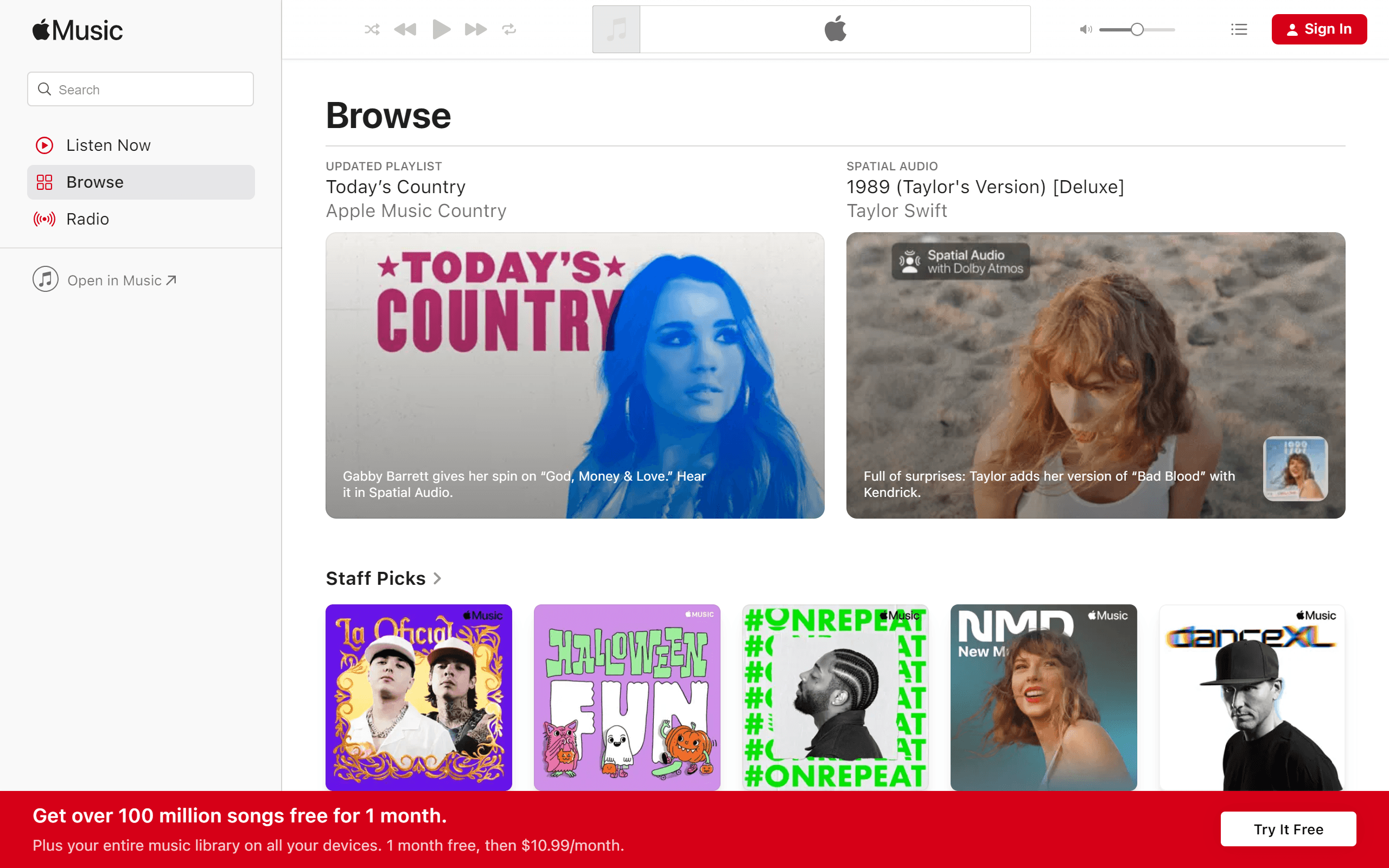Select Listen Now in the sidebar
This screenshot has height=868, width=1389.
pyautogui.click(x=109, y=145)
